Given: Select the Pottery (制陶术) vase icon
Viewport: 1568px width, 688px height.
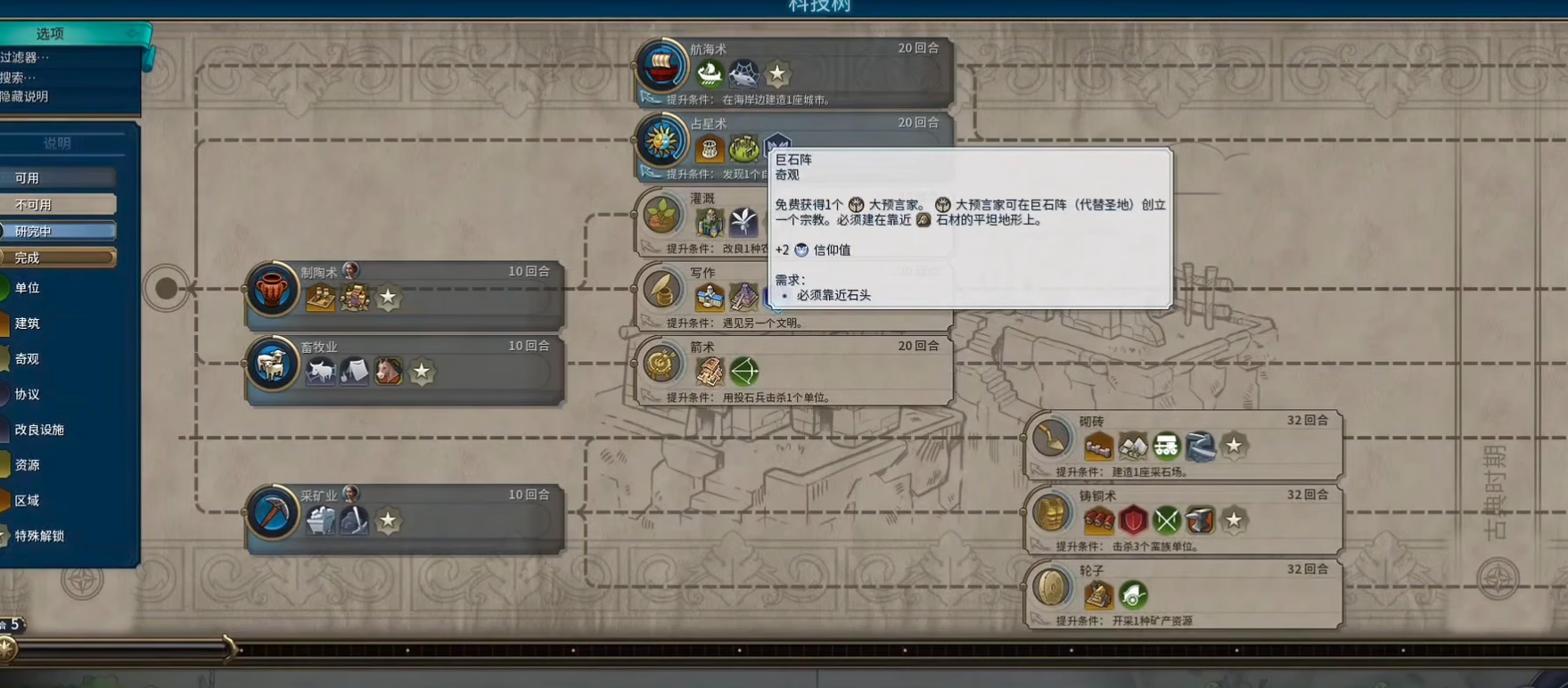Looking at the screenshot, I should coord(272,290).
